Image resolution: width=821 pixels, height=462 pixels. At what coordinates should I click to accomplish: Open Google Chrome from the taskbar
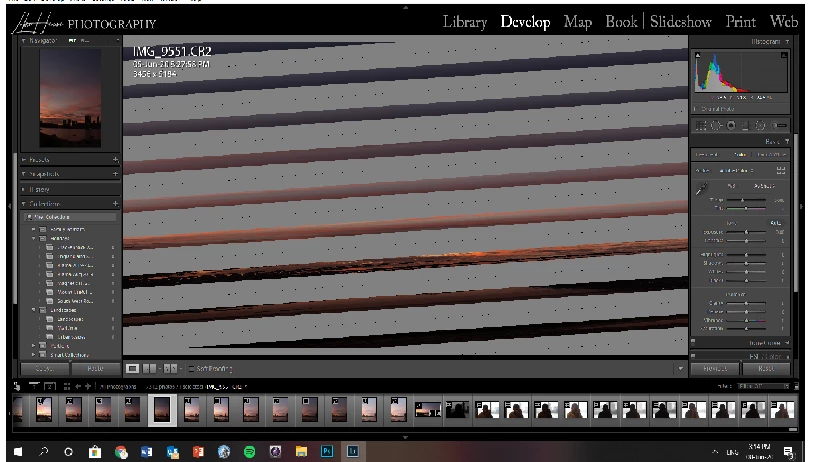(x=121, y=452)
